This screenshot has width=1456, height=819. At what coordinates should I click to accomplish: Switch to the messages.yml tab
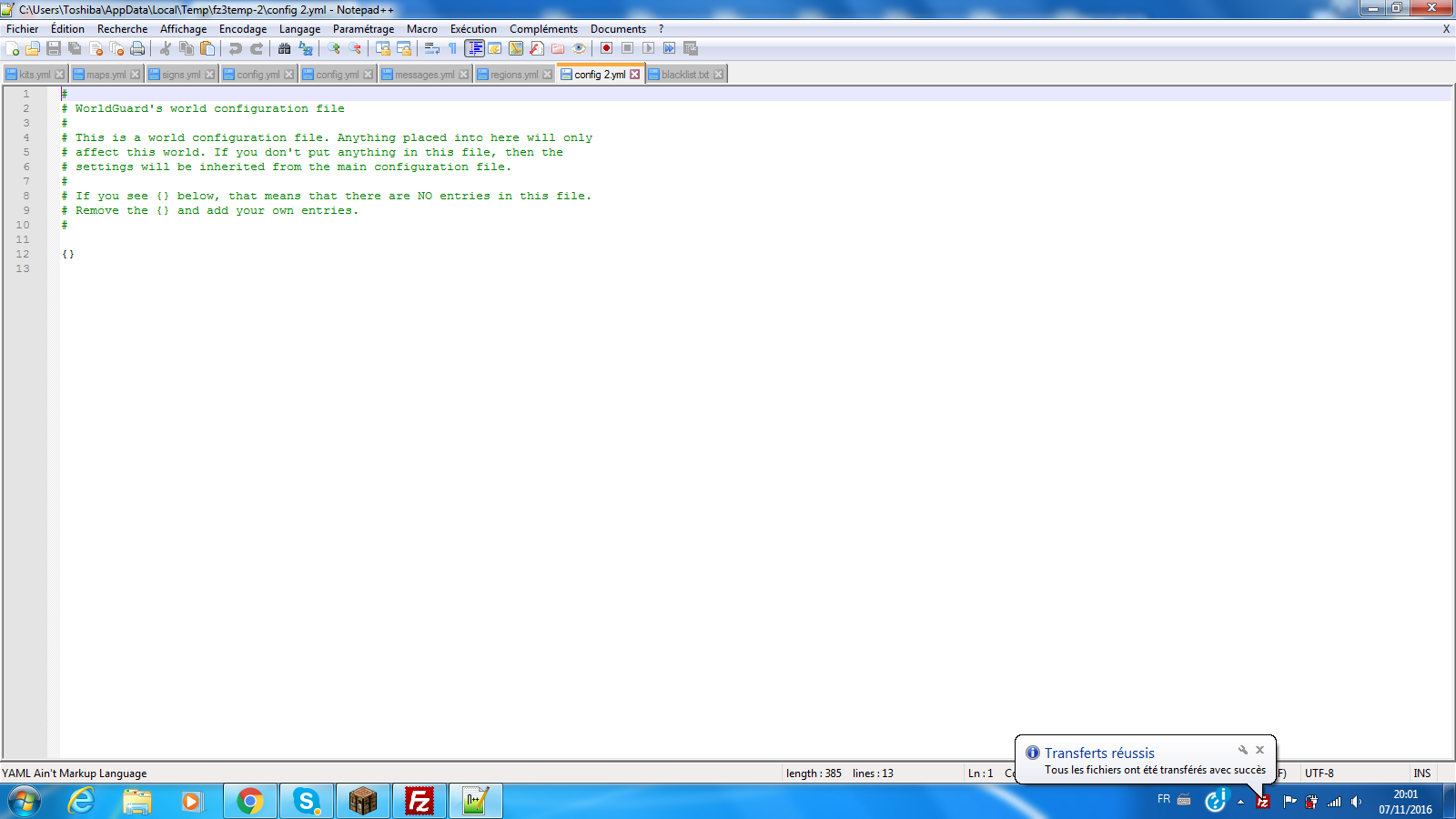click(x=424, y=75)
